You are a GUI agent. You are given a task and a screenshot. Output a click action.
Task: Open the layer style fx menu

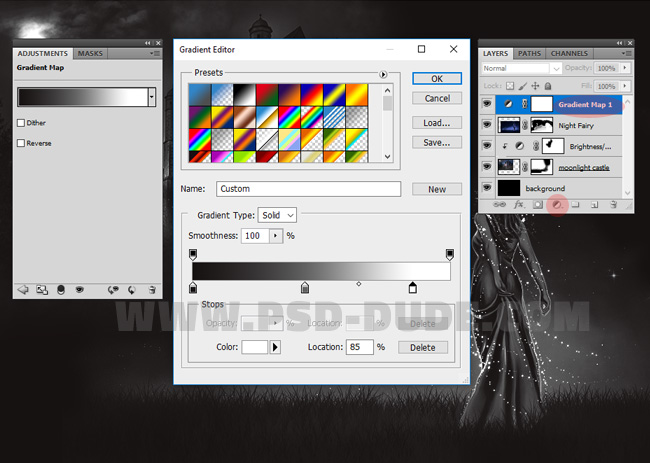519,205
